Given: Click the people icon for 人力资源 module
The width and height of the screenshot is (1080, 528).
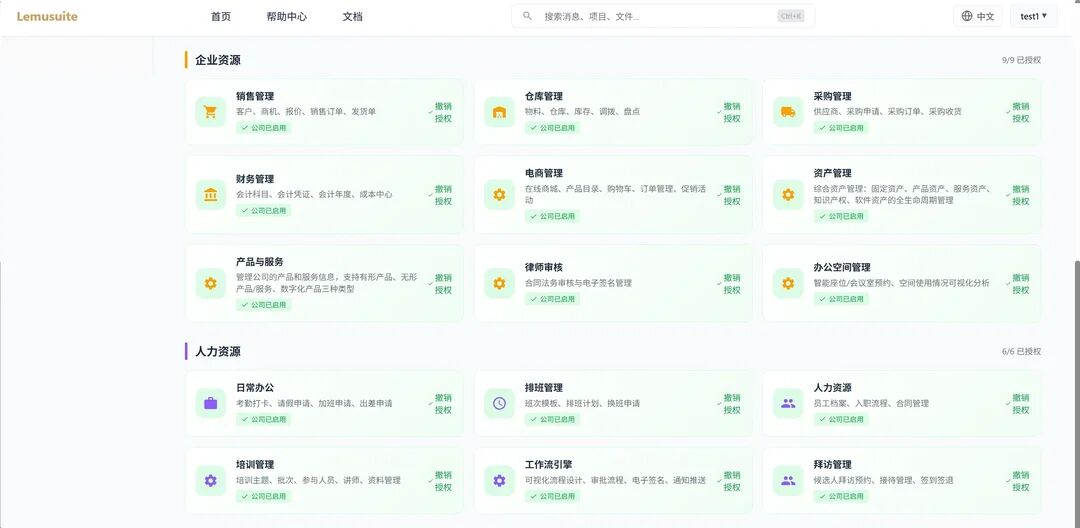Looking at the screenshot, I should [x=788, y=403].
